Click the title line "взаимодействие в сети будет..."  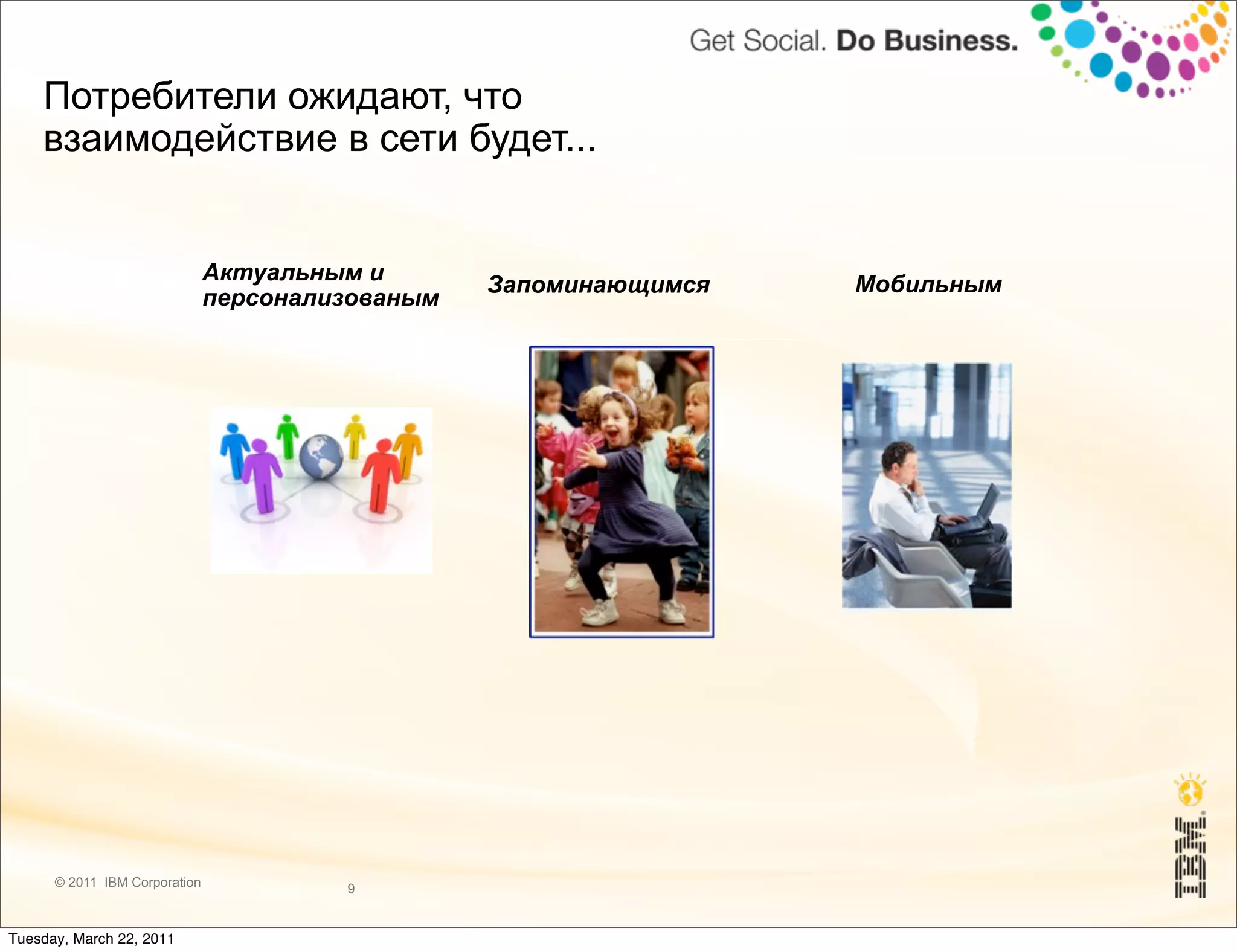coord(320,138)
